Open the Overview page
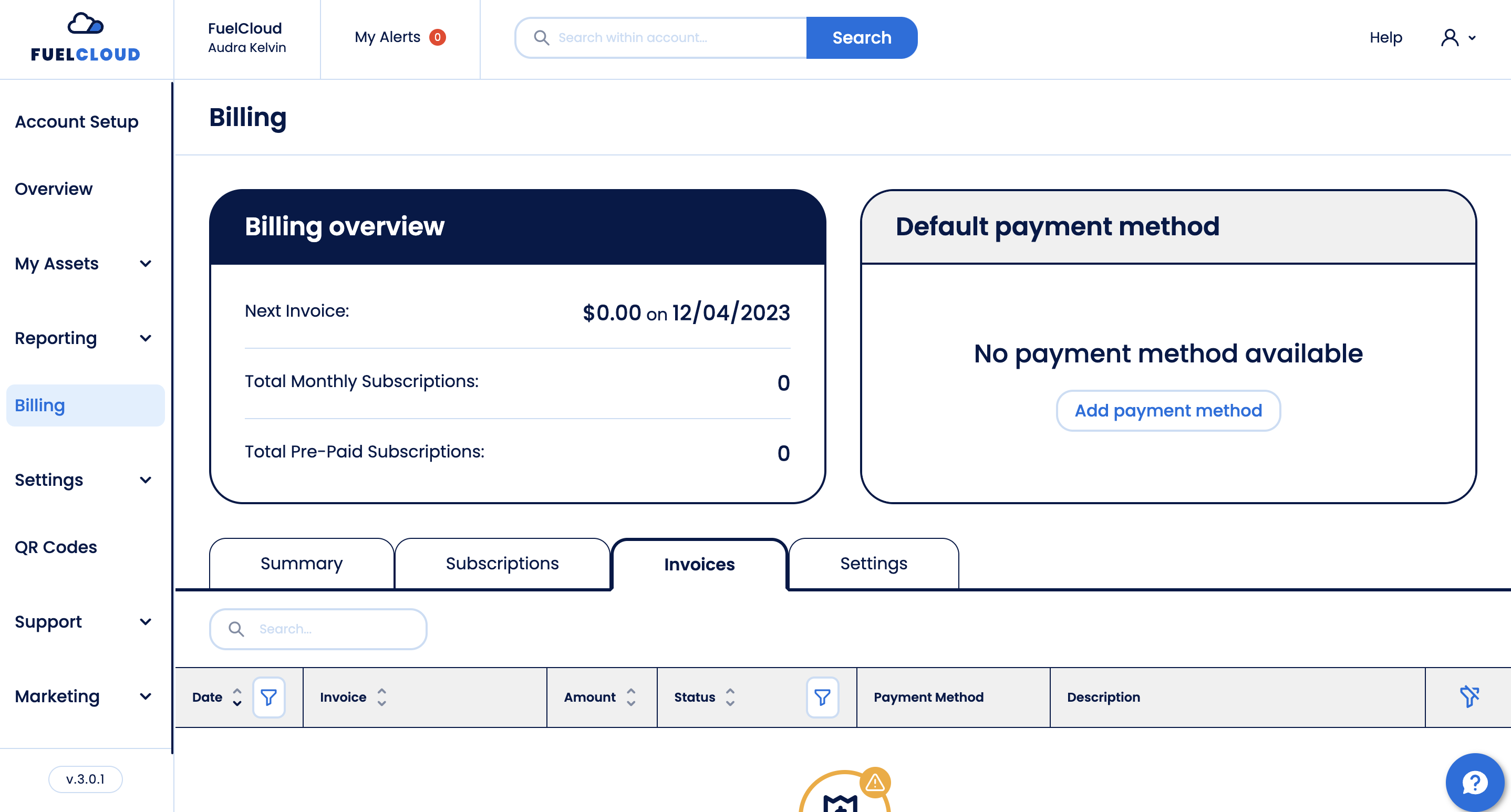Screen dimensions: 1511x812 coord(54,189)
